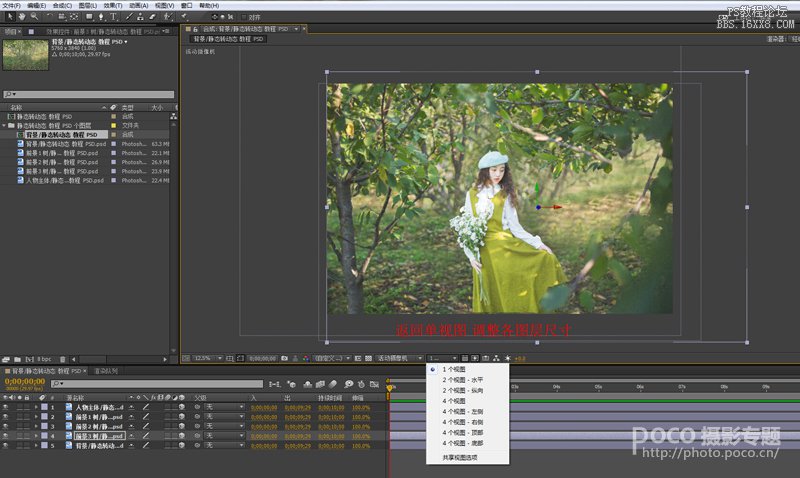Hide layer 2 前景1树 eye toggle

[6, 417]
